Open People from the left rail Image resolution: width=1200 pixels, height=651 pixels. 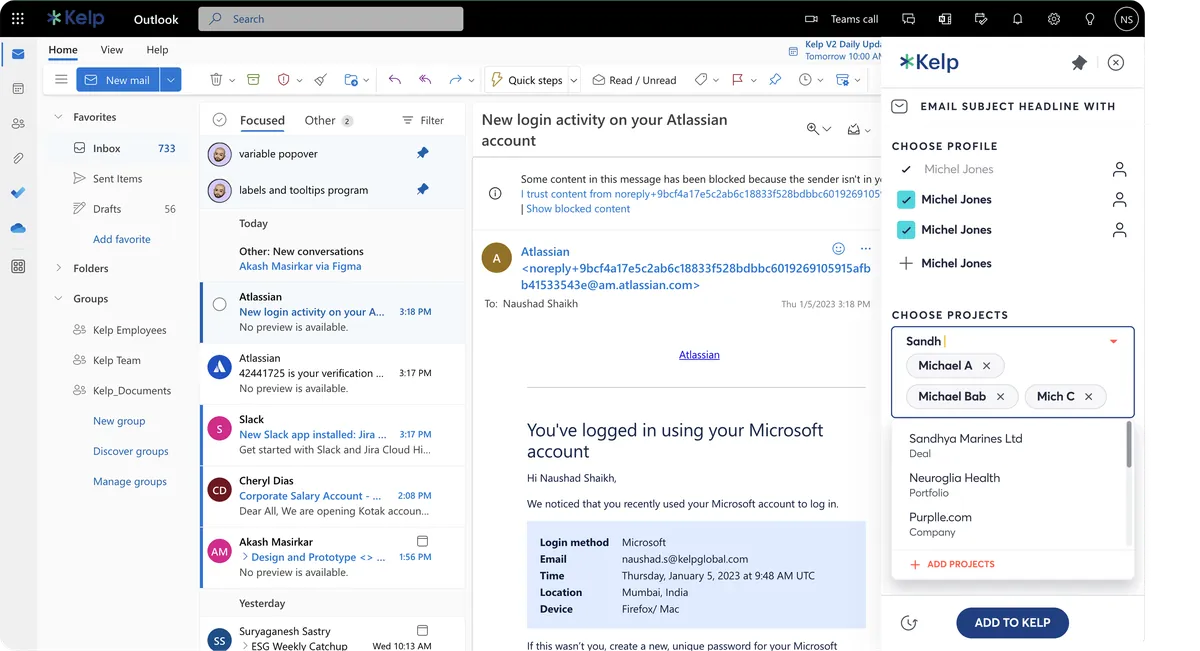[18, 124]
